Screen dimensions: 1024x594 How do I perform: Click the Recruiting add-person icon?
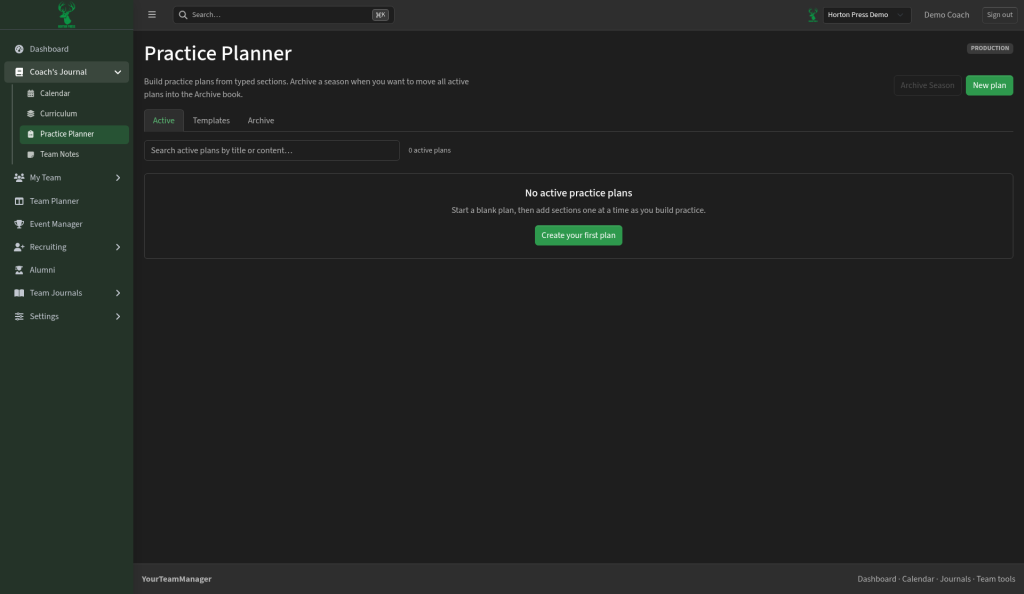[x=19, y=247]
